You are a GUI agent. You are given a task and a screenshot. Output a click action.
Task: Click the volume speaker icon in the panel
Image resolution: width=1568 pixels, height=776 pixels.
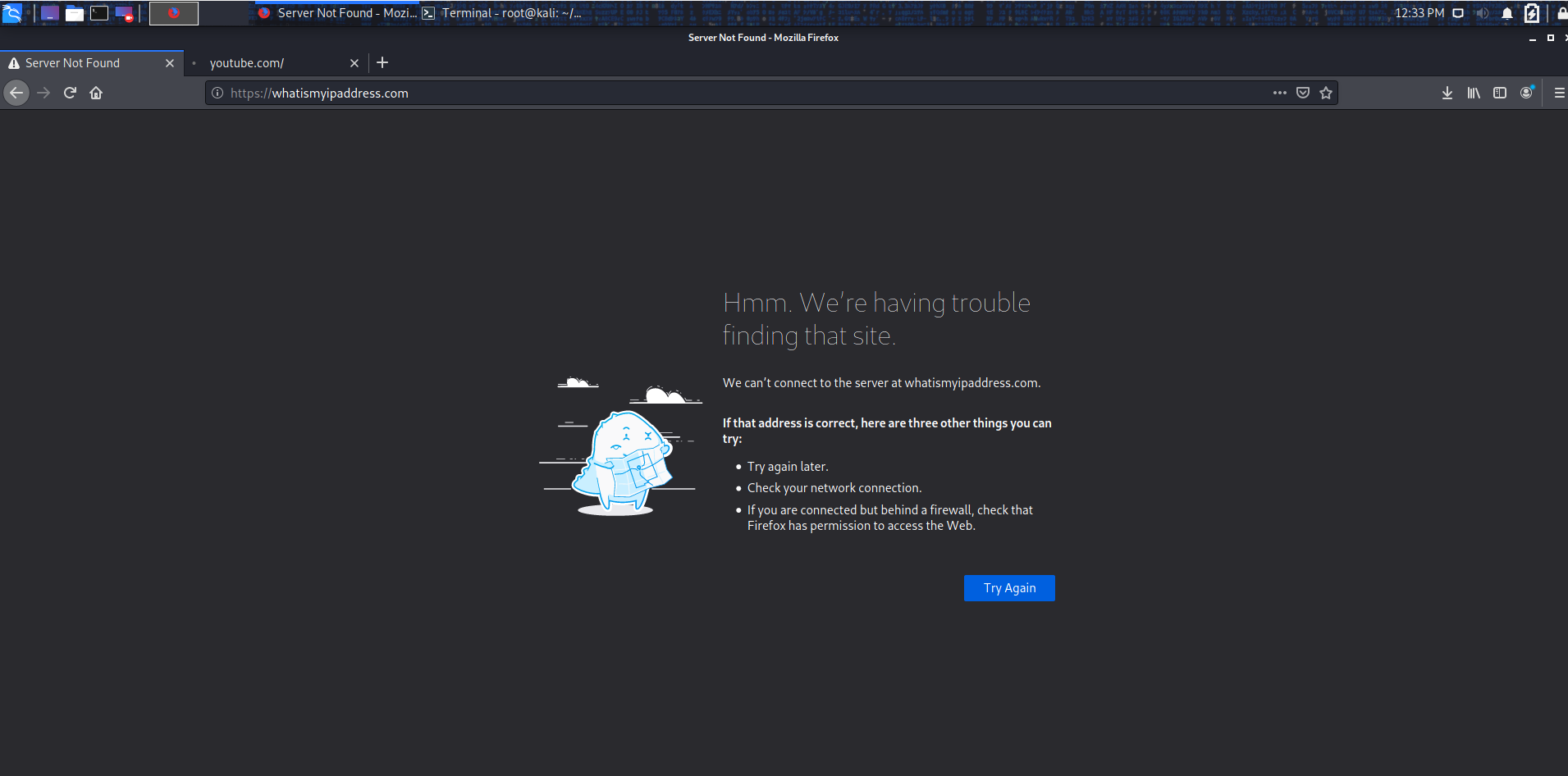pyautogui.click(x=1483, y=13)
